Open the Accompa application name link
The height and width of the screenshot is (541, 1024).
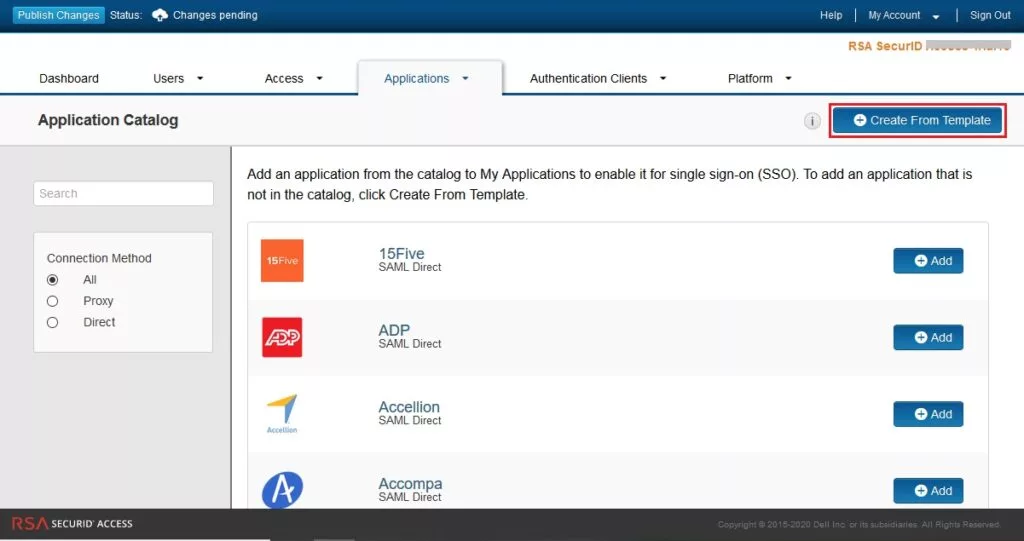(410, 484)
